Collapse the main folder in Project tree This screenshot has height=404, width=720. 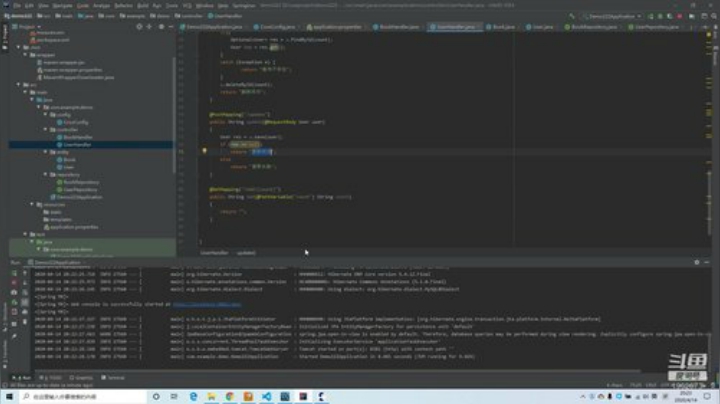click(25, 92)
